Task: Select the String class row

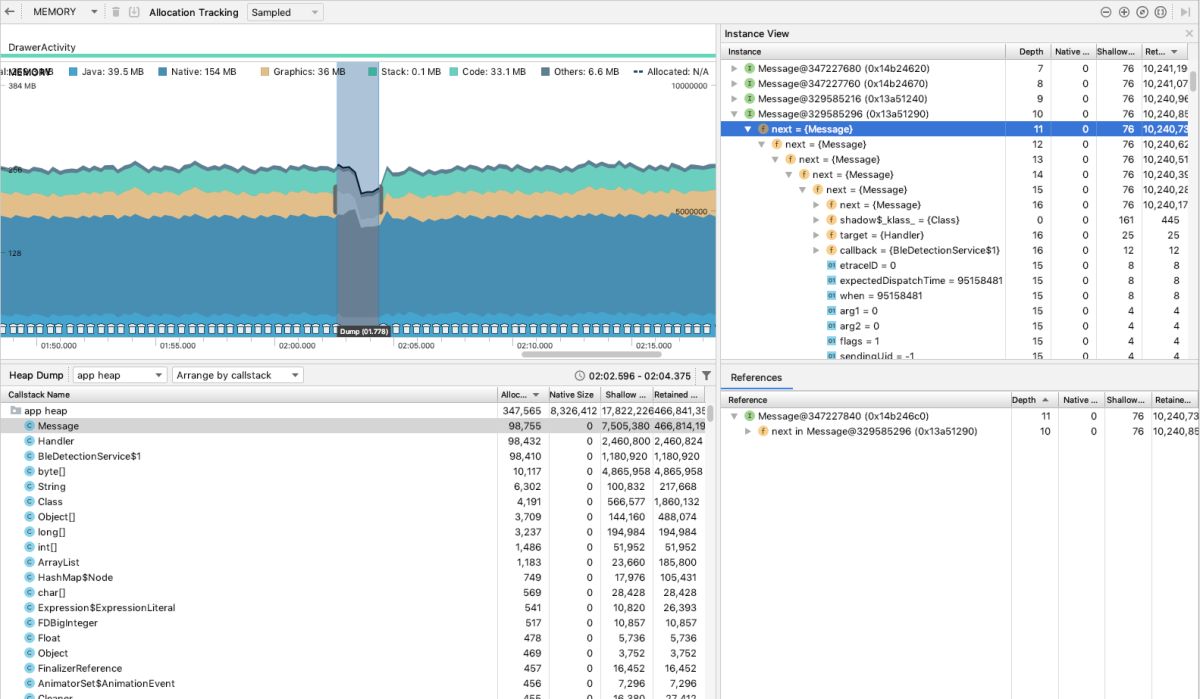Action: click(355, 486)
